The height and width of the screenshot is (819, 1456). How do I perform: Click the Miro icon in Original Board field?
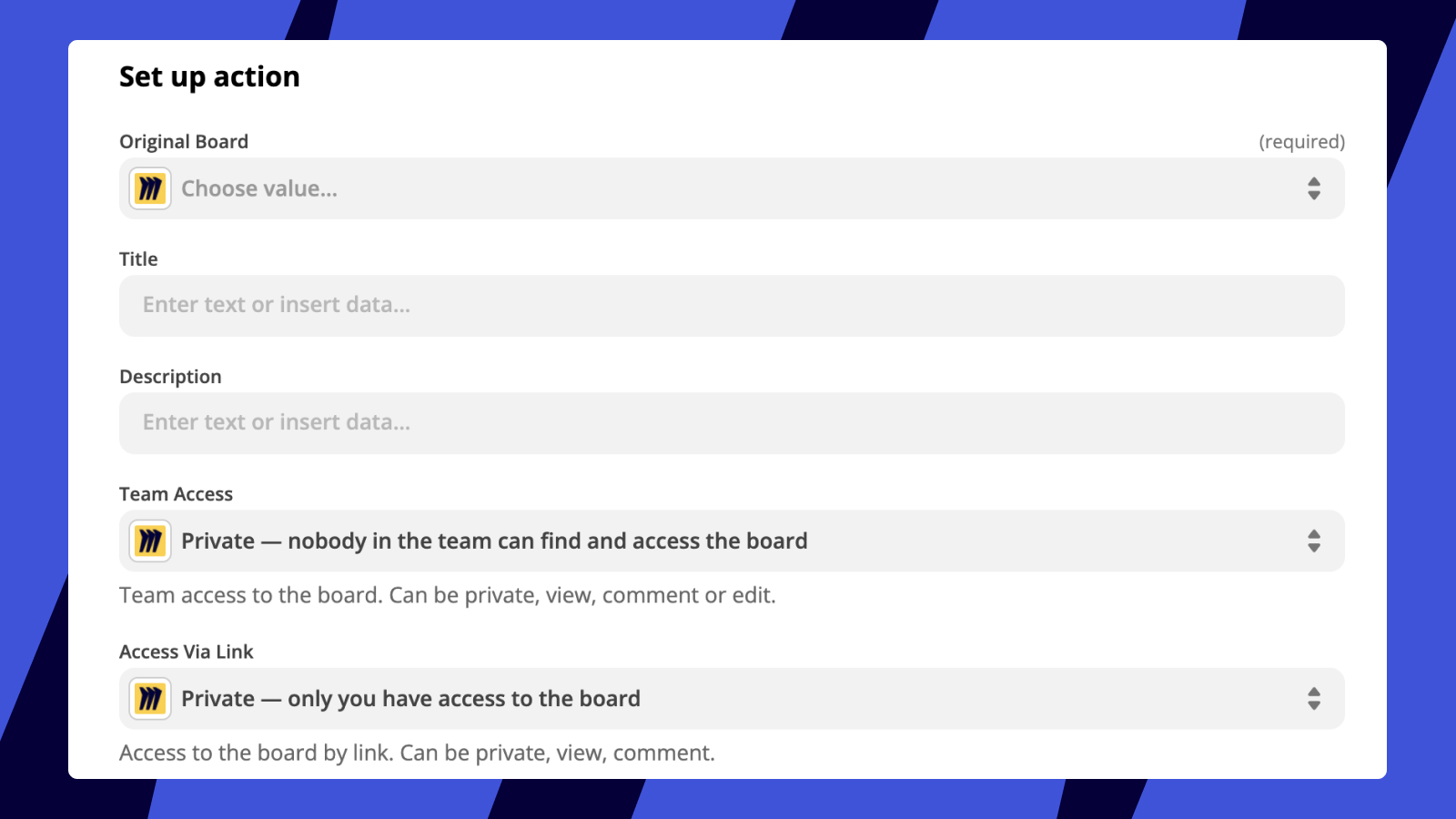point(150,189)
